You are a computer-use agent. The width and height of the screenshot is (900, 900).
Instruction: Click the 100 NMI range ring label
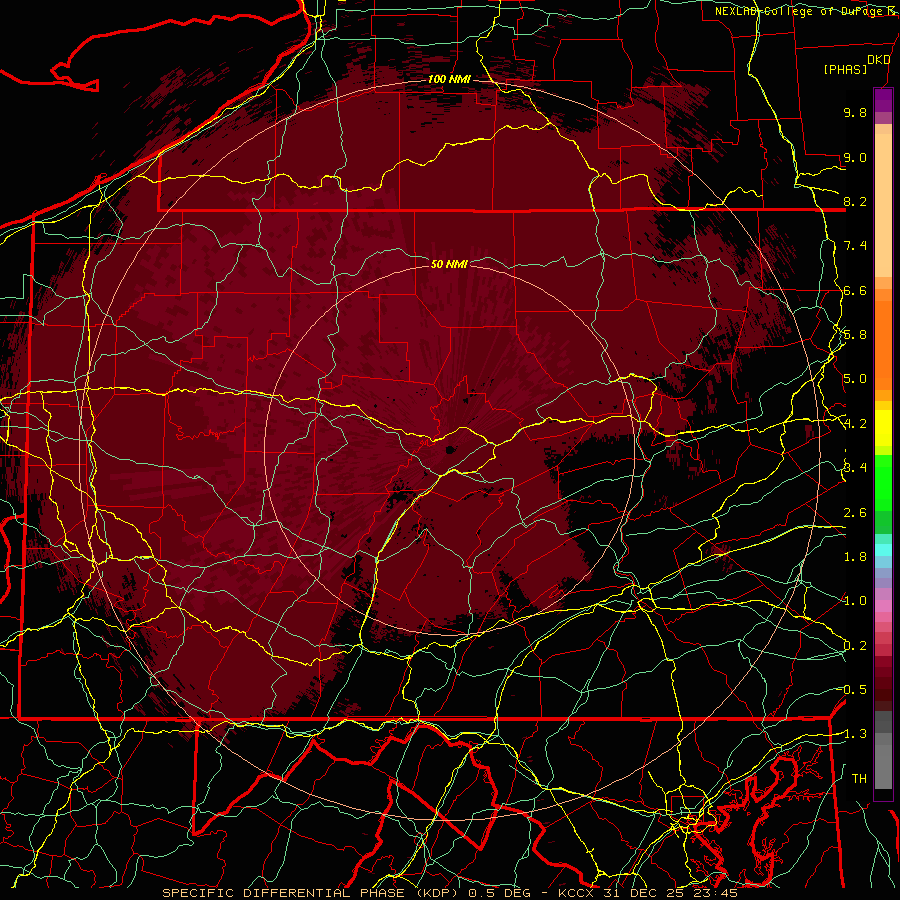pos(449,79)
